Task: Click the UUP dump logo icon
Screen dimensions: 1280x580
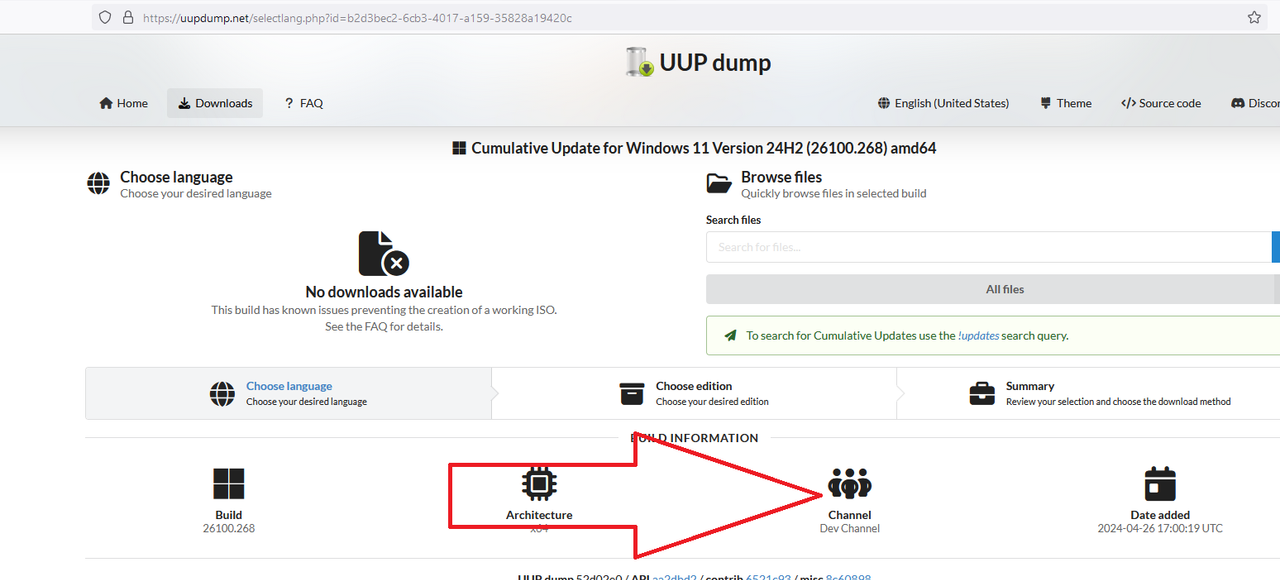Action: click(640, 62)
